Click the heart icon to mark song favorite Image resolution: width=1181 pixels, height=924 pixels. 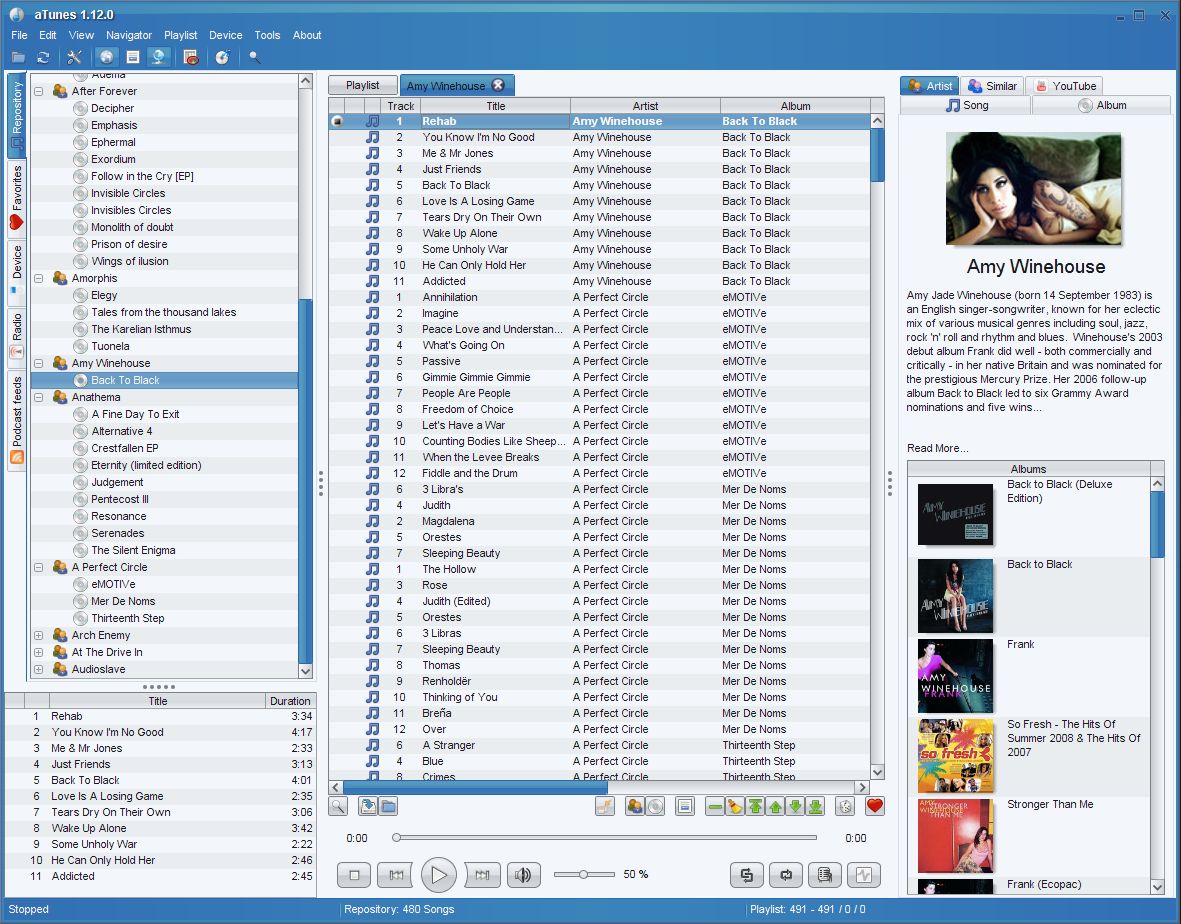pyautogui.click(x=873, y=805)
